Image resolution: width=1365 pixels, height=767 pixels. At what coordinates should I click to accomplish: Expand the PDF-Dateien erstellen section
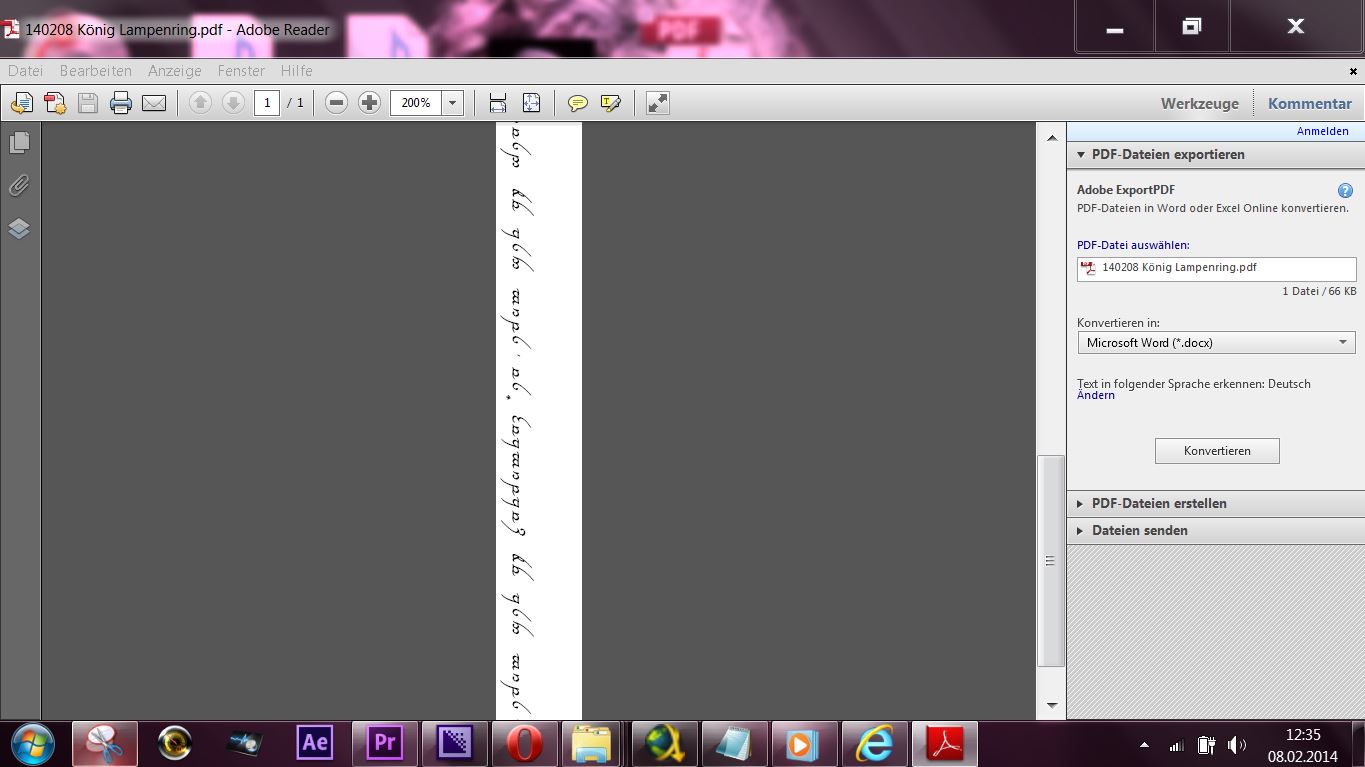1158,503
